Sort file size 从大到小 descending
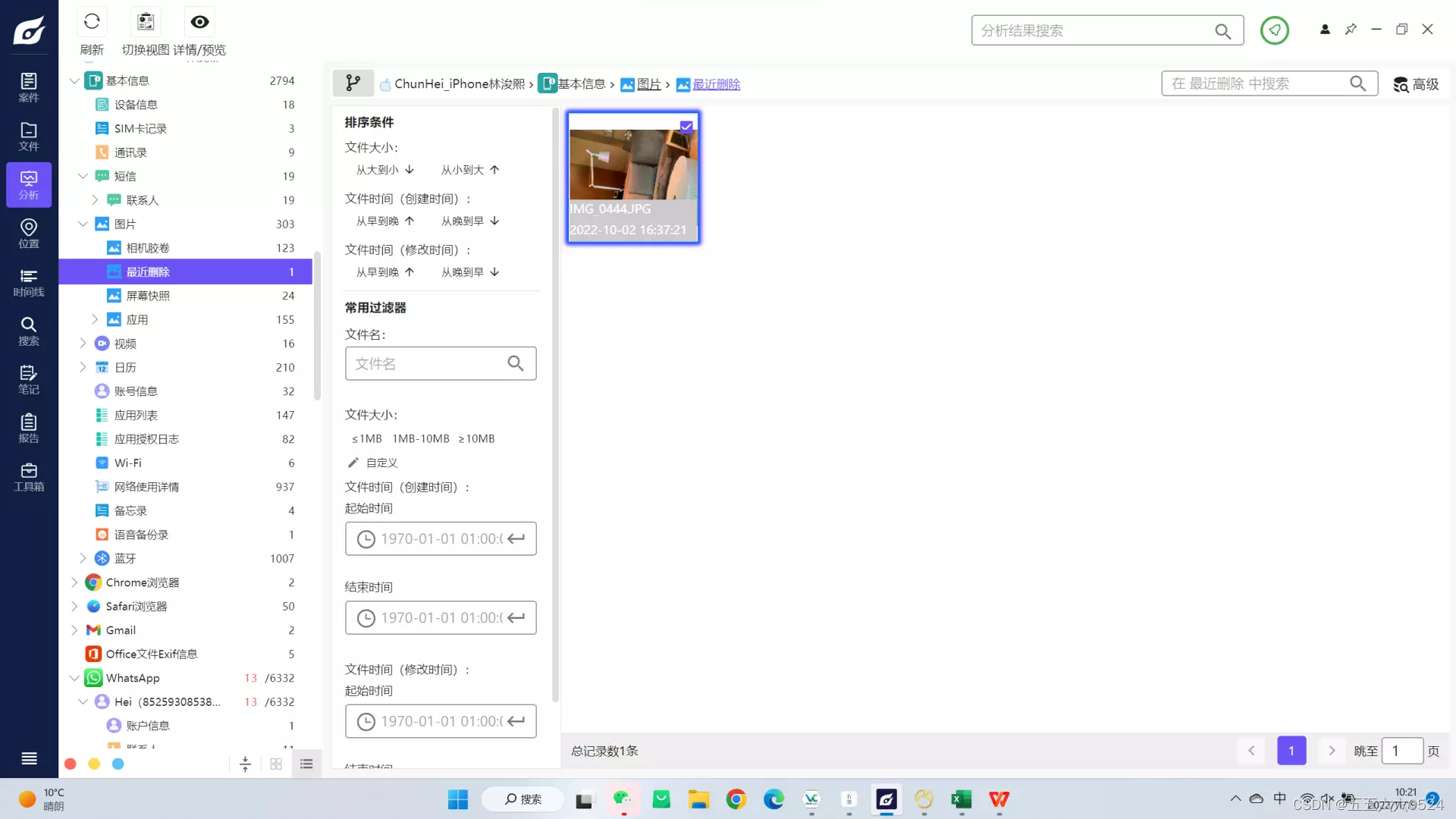This screenshot has width=1456, height=819. pyautogui.click(x=385, y=170)
